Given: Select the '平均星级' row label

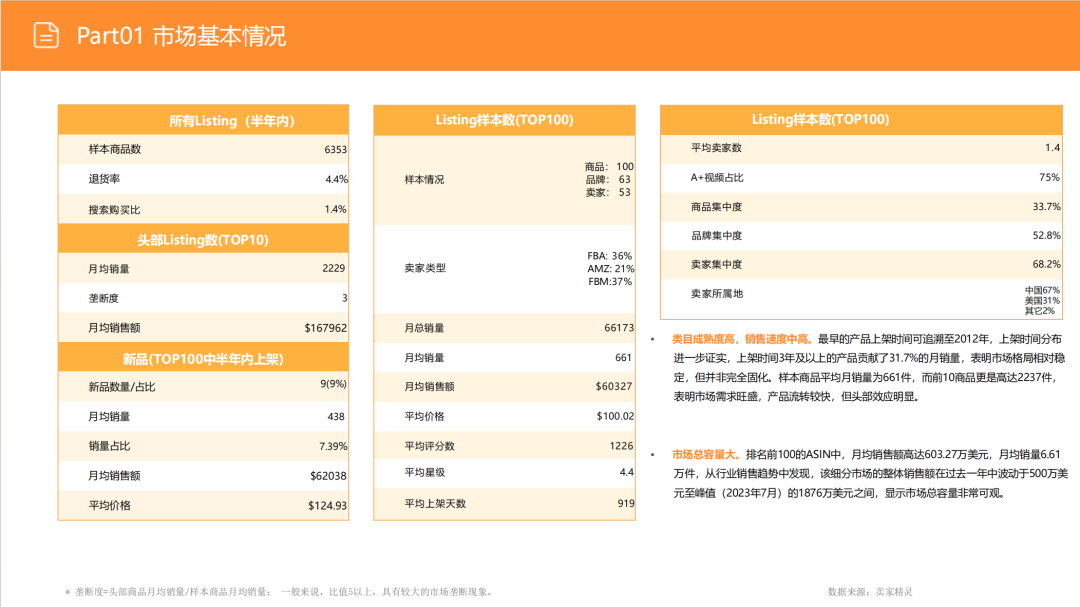Looking at the screenshot, I should click(x=424, y=473).
